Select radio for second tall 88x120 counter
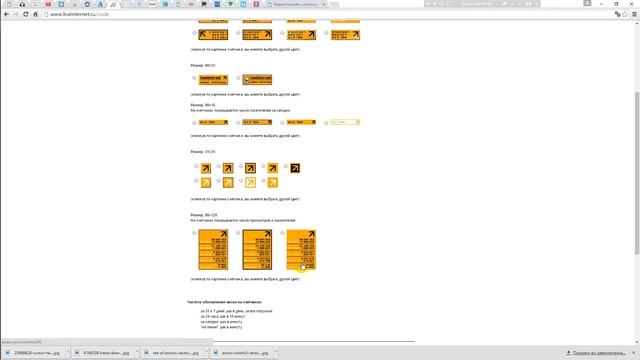This screenshot has height=360, width=640. tap(238, 233)
